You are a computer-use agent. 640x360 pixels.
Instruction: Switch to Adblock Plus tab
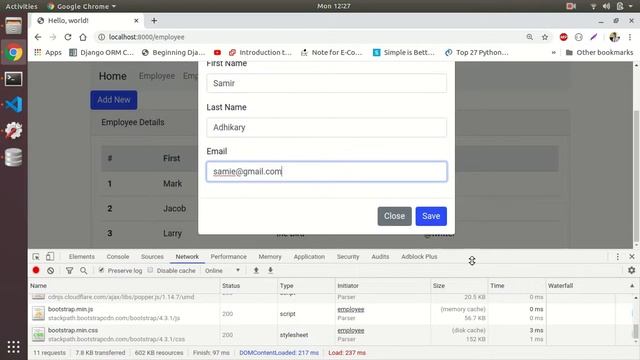419,257
